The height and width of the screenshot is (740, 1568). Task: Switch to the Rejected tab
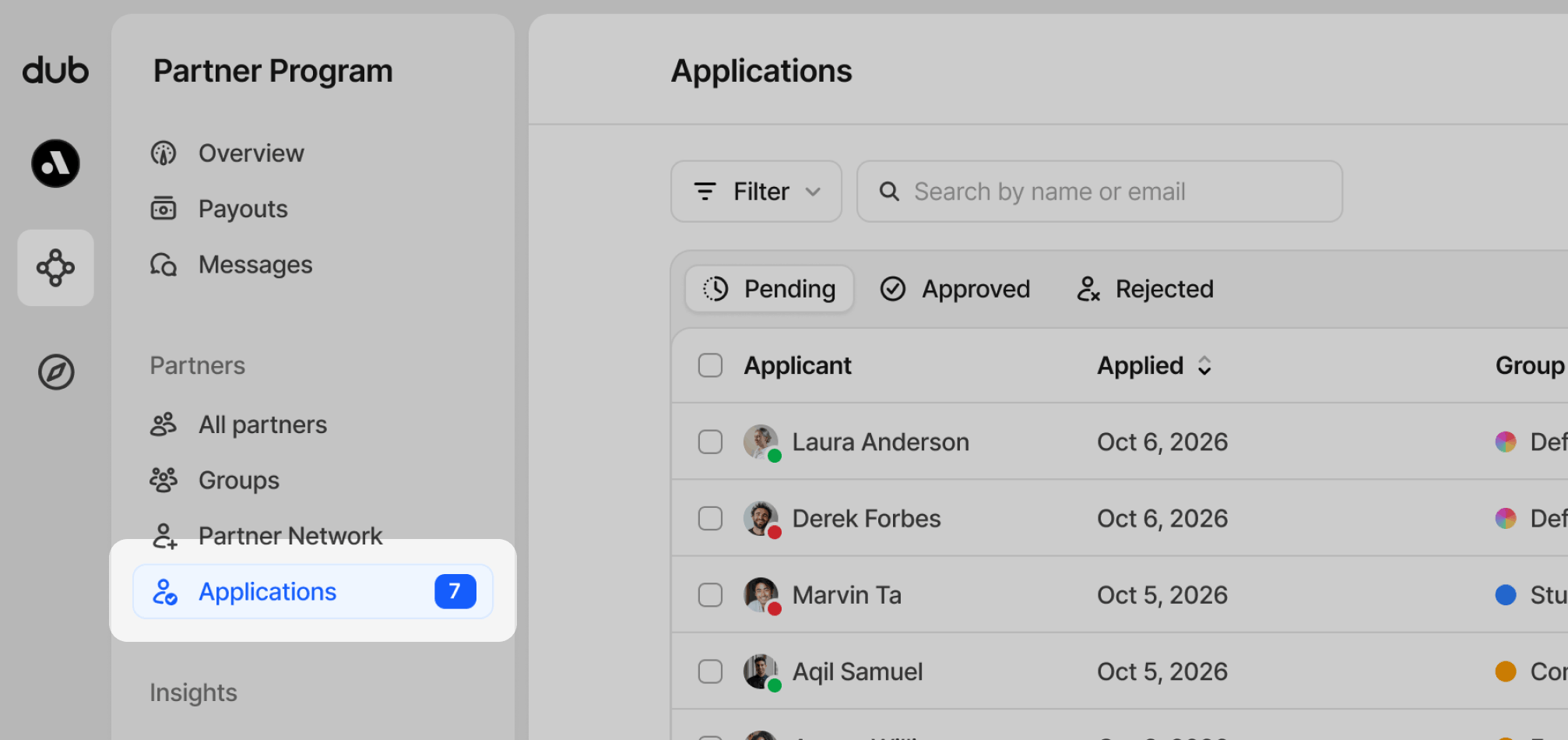click(1145, 289)
